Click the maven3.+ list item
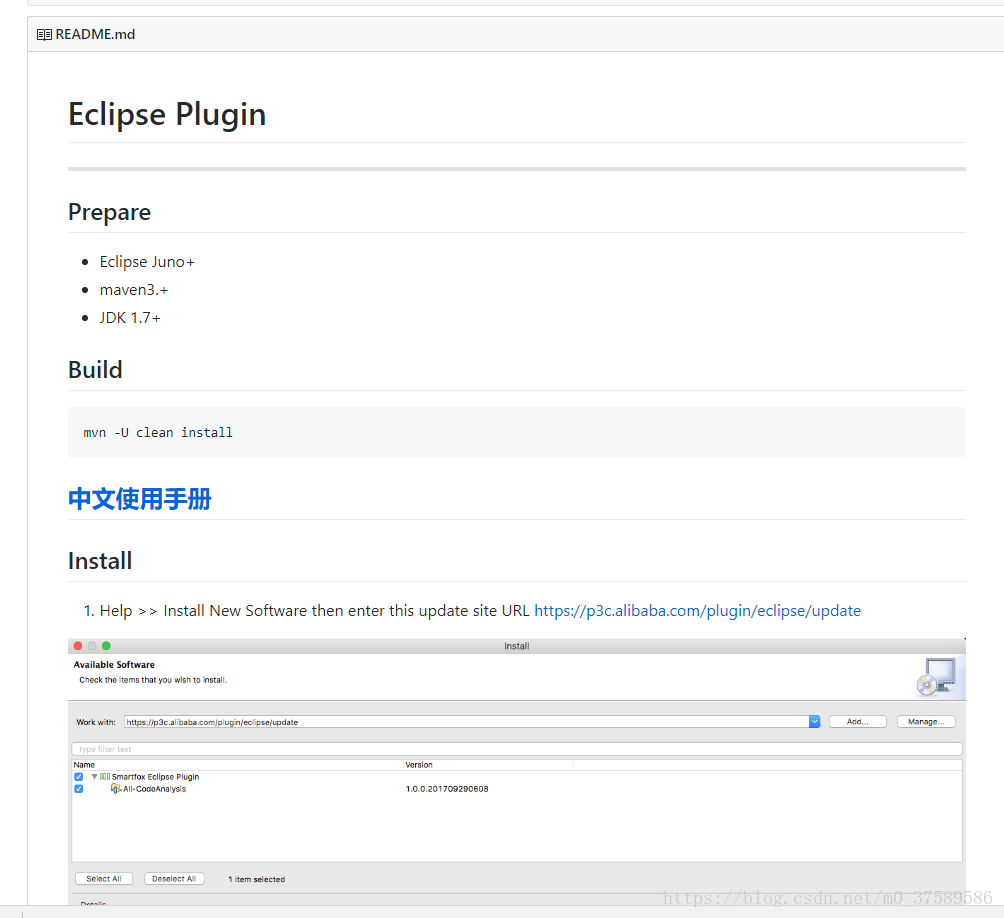 point(134,290)
